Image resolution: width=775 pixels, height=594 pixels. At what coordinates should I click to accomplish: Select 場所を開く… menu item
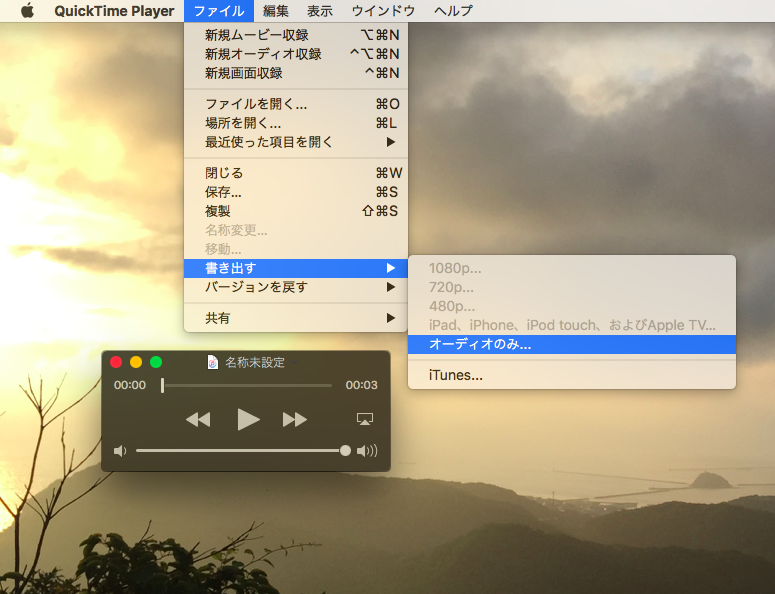(296, 123)
